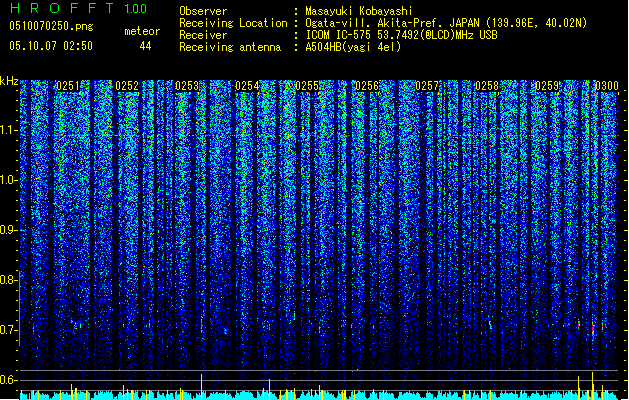The image size is (629, 400).
Task: Click the 0252 time marker
Action: (127, 86)
